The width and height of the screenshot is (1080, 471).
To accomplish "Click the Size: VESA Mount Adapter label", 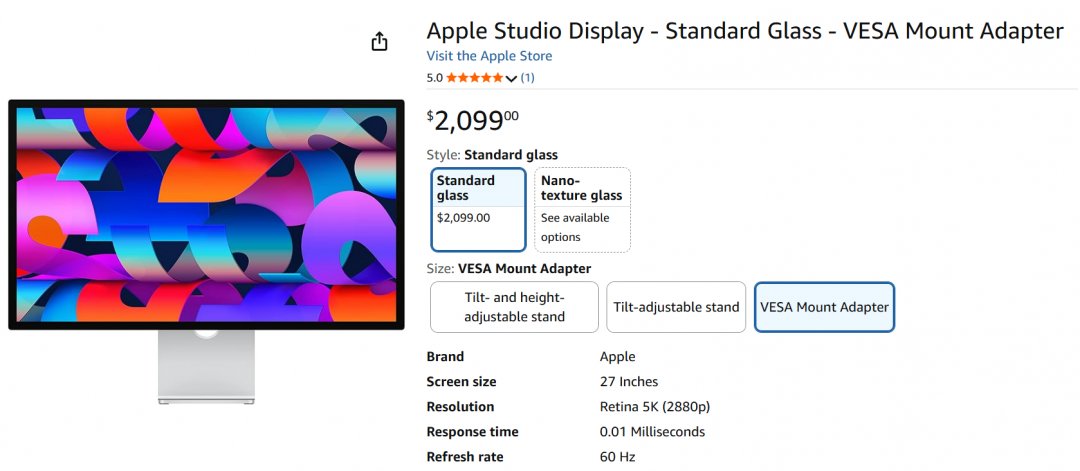I will 508,268.
